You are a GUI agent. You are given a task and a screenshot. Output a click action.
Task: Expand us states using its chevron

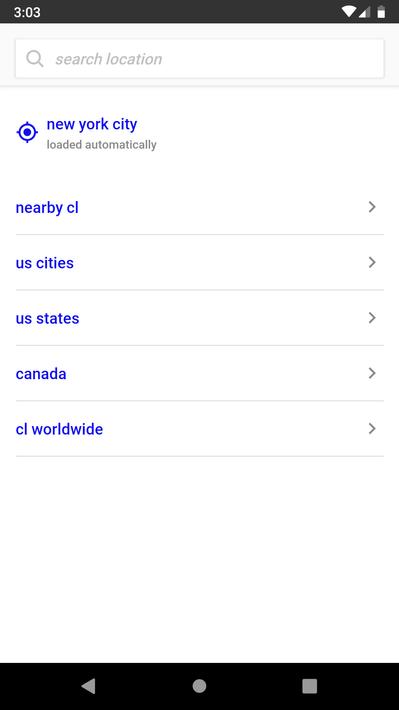point(372,318)
